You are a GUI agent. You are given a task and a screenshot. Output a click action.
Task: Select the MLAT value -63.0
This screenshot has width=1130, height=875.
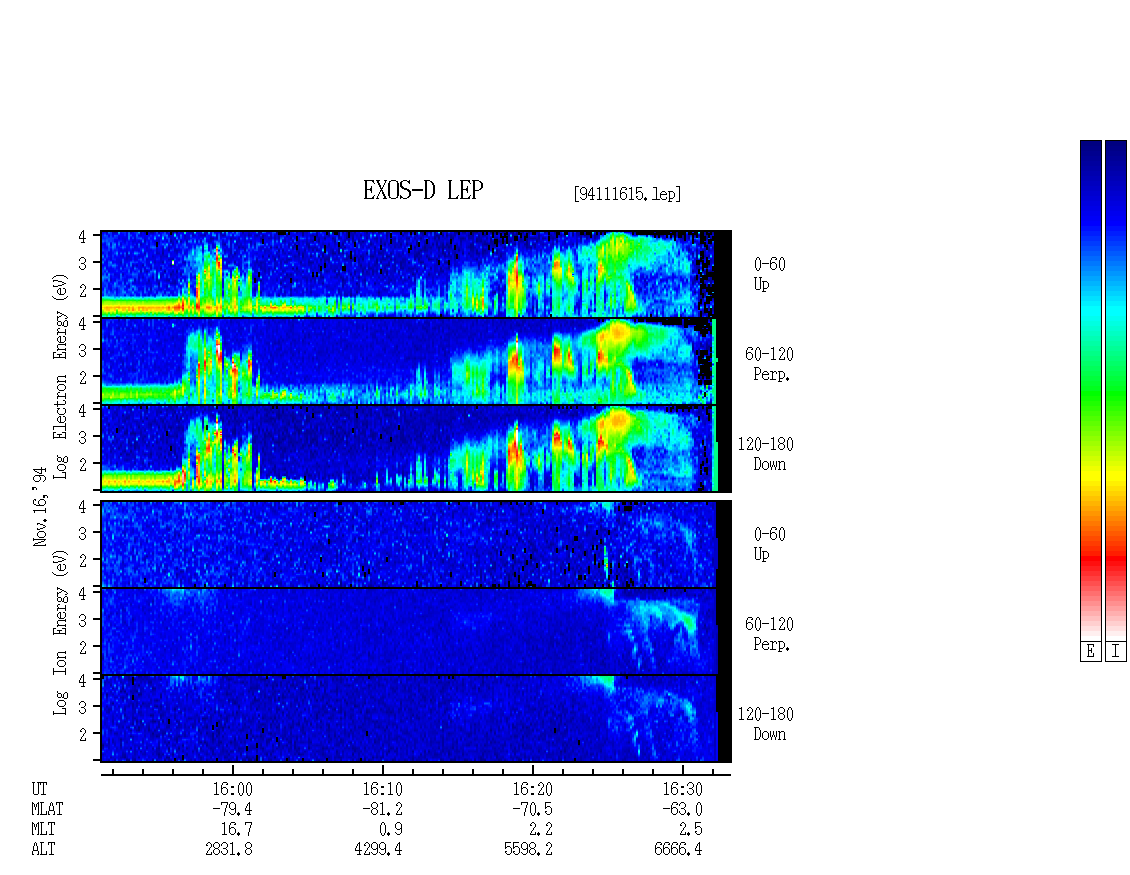pos(682,809)
